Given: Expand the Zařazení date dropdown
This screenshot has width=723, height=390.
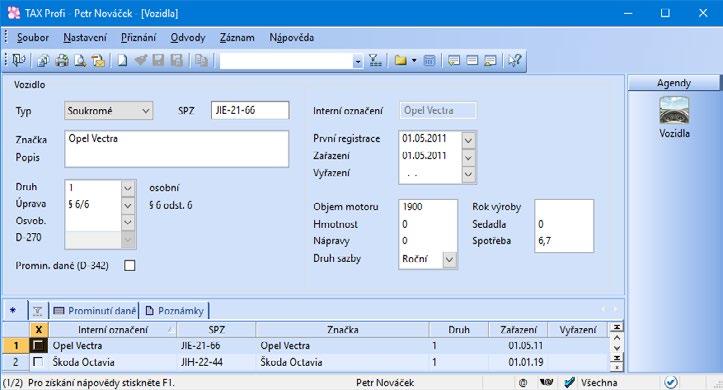Looking at the screenshot, I should coord(468,157).
